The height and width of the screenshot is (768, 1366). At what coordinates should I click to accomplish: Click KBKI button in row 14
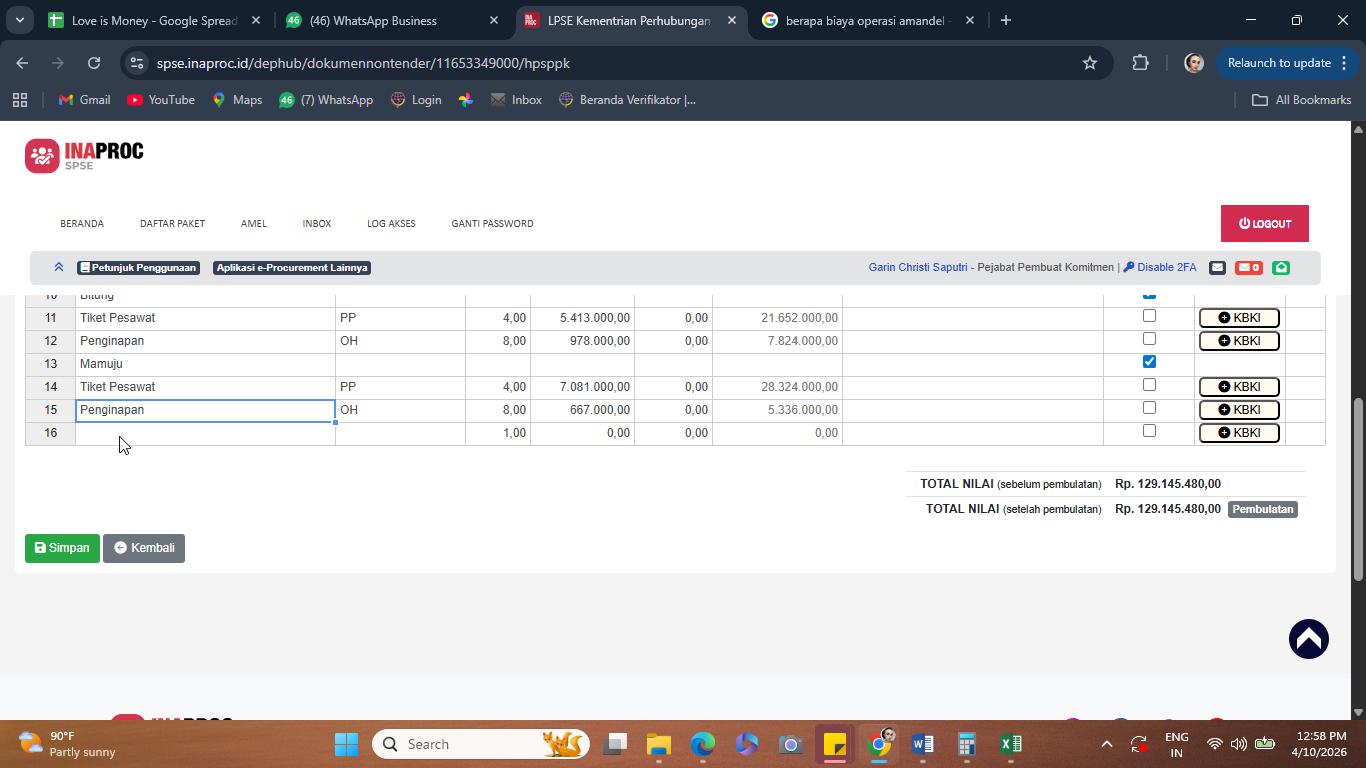(1239, 387)
